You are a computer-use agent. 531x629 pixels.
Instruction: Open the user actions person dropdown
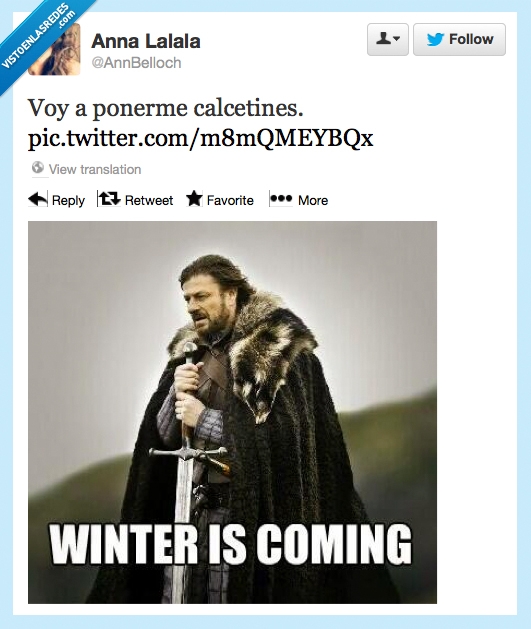[387, 39]
